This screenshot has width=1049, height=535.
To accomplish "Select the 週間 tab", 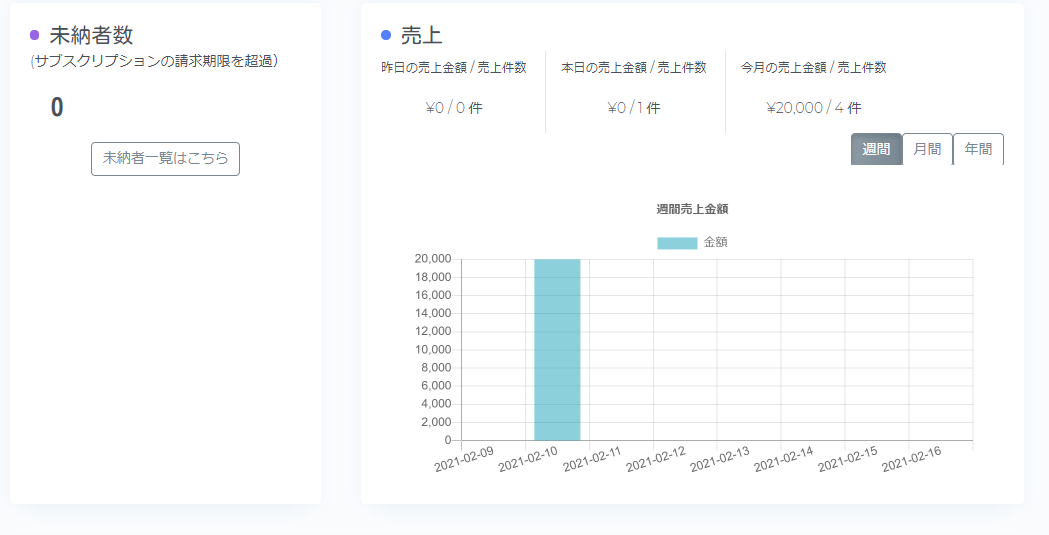I will pos(876,149).
